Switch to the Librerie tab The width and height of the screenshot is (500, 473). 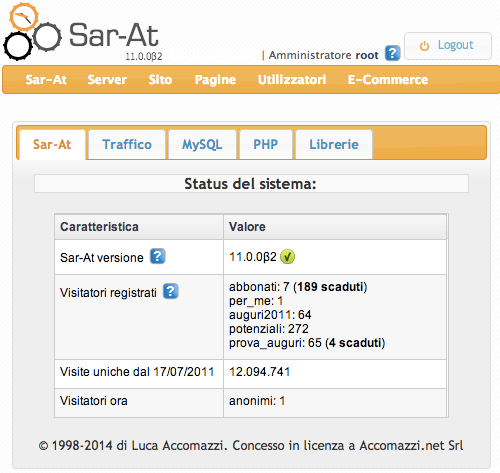click(334, 145)
